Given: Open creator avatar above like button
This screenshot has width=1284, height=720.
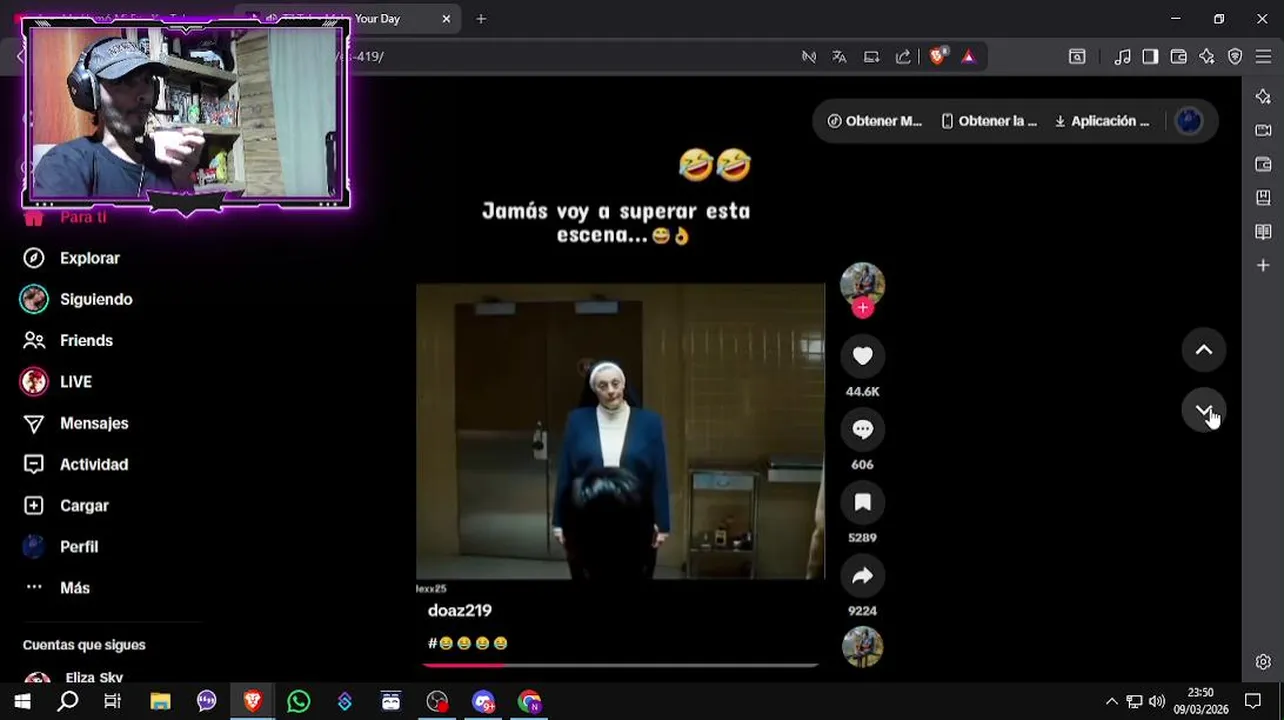Looking at the screenshot, I should click(862, 283).
